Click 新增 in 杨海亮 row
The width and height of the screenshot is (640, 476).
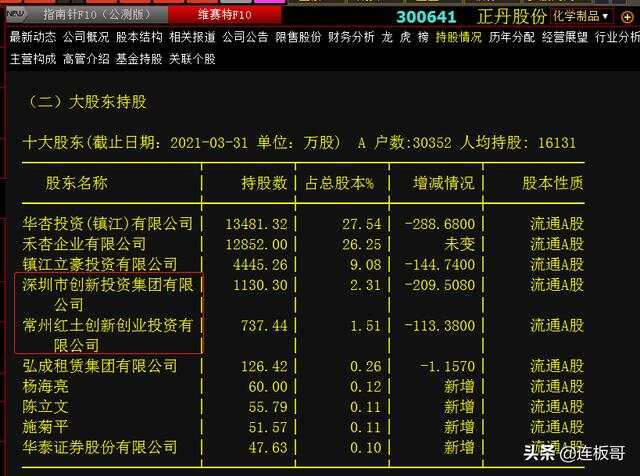pyautogui.click(x=460, y=387)
